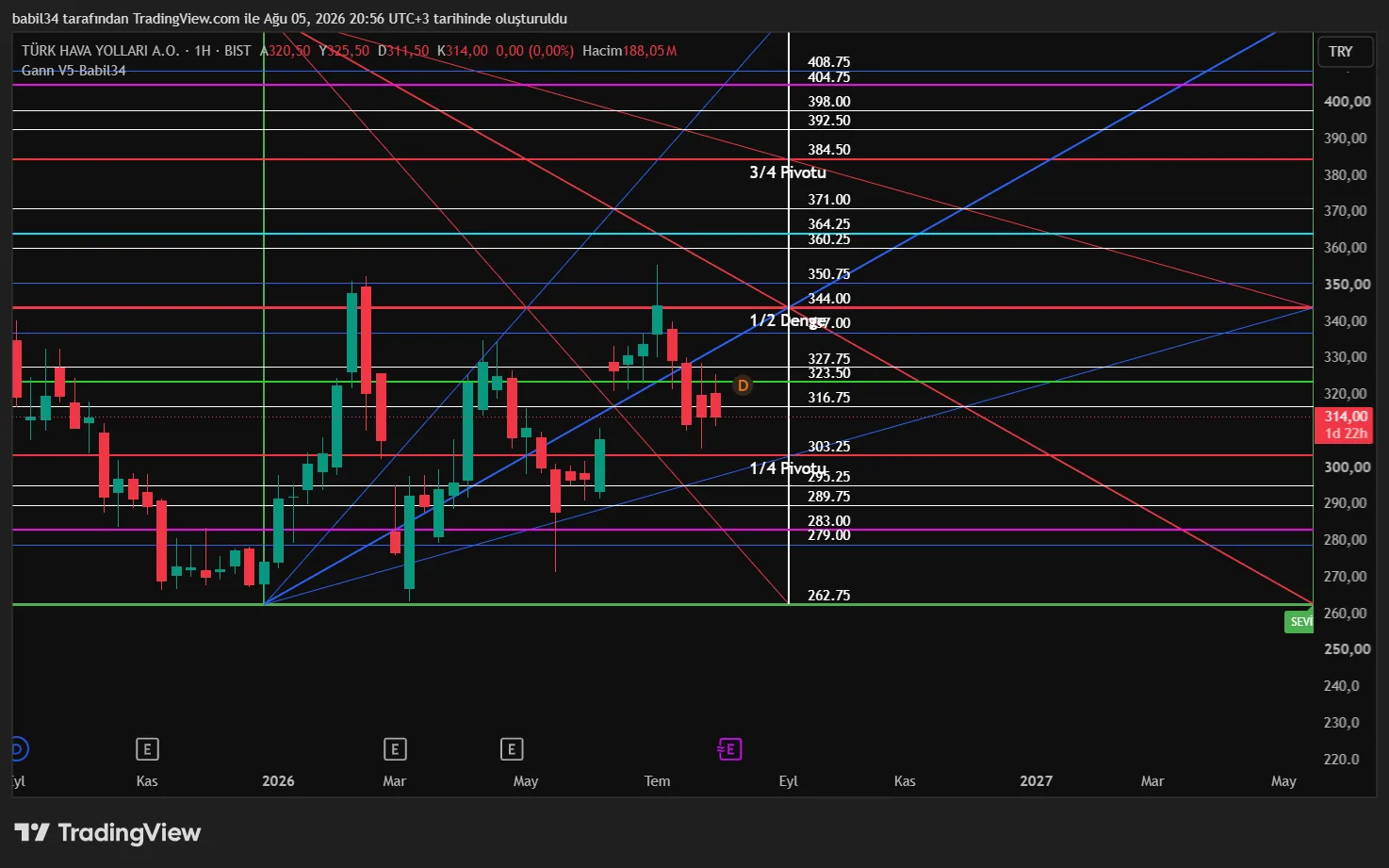
Task: Click the 316.75 Gann level label
Action: click(829, 398)
